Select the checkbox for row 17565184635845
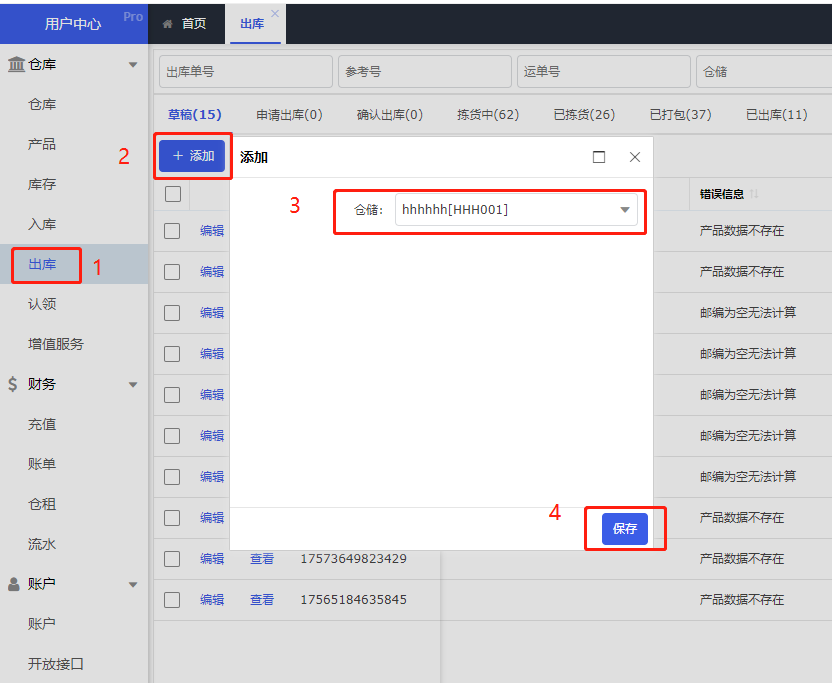Viewport: 832px width, 683px height. point(172,600)
